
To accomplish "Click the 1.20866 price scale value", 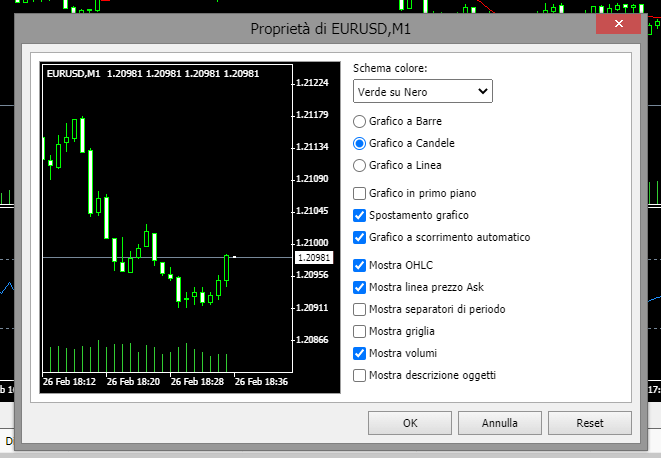I will tap(312, 340).
